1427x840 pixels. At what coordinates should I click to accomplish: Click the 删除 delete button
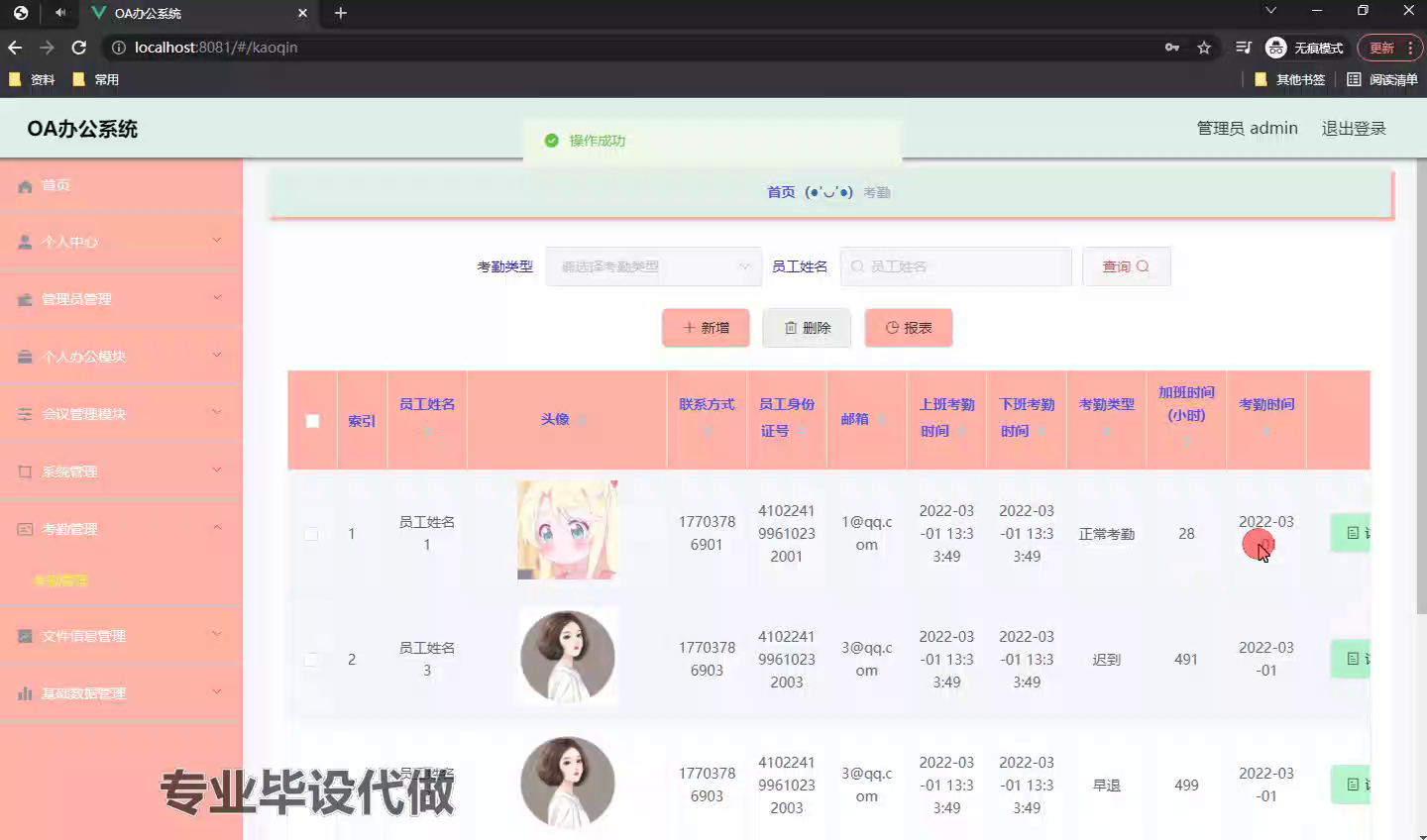pyautogui.click(x=807, y=328)
